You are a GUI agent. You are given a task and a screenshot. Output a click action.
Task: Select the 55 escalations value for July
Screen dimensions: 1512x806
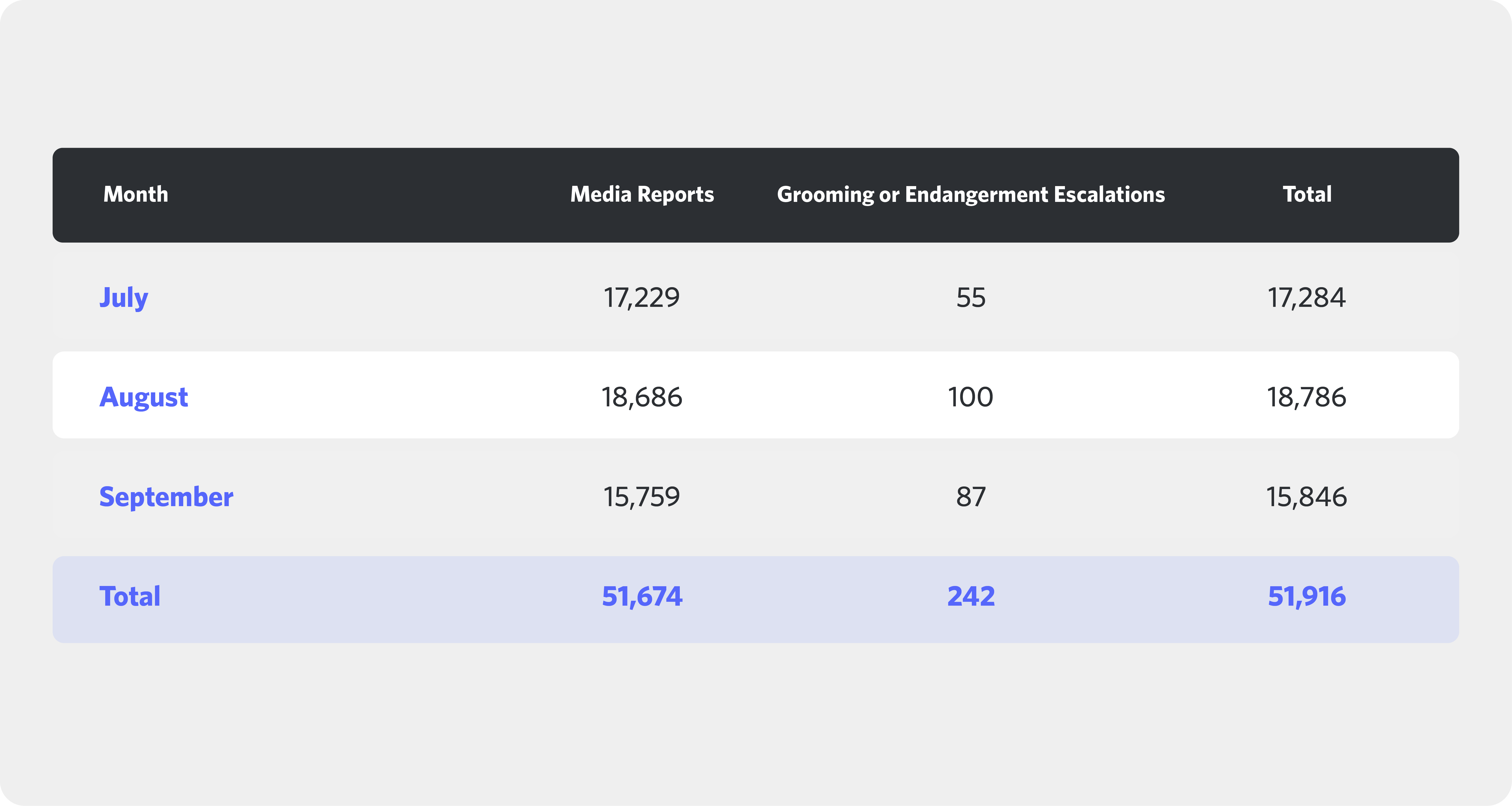pos(971,298)
